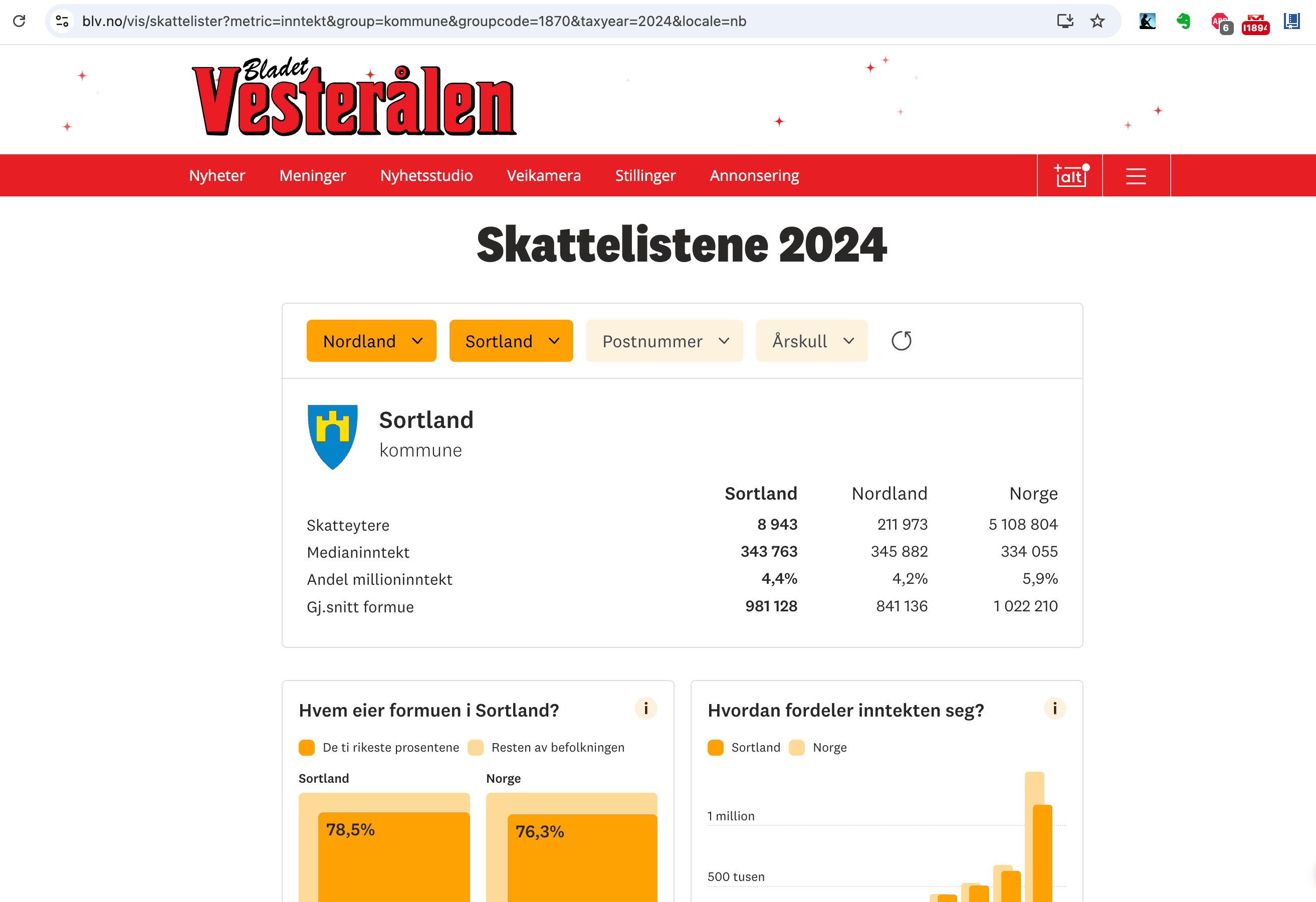Viewport: 1316px width, 902px height.
Task: Go to Nyheter in the navigation menu
Action: click(x=217, y=175)
